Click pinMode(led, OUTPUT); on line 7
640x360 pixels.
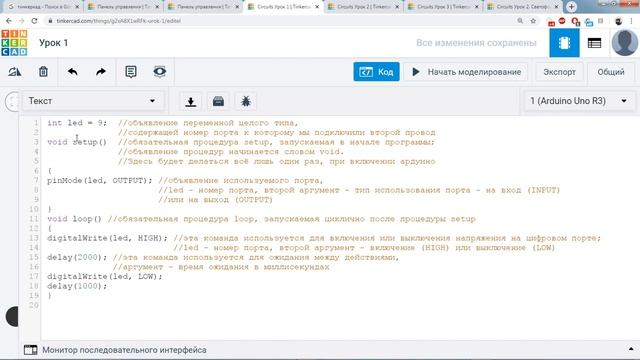pos(100,180)
